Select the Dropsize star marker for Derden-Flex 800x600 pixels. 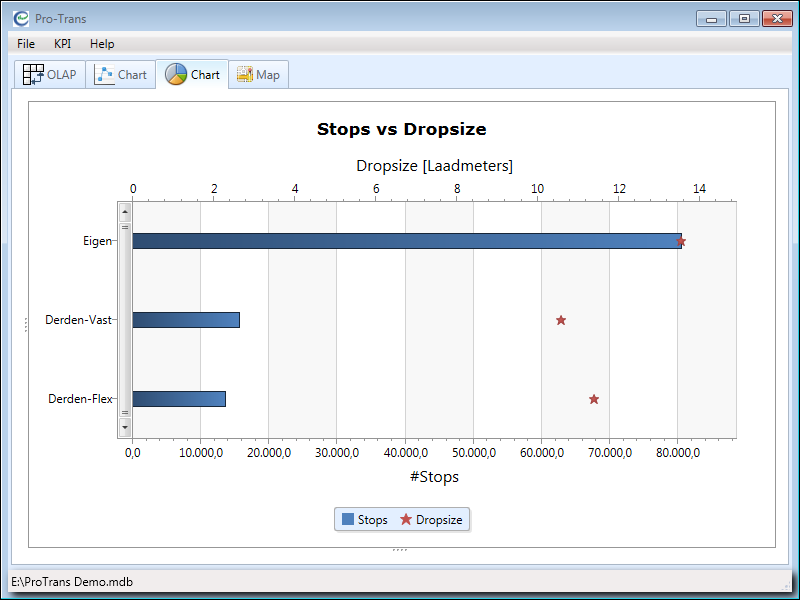coord(594,399)
